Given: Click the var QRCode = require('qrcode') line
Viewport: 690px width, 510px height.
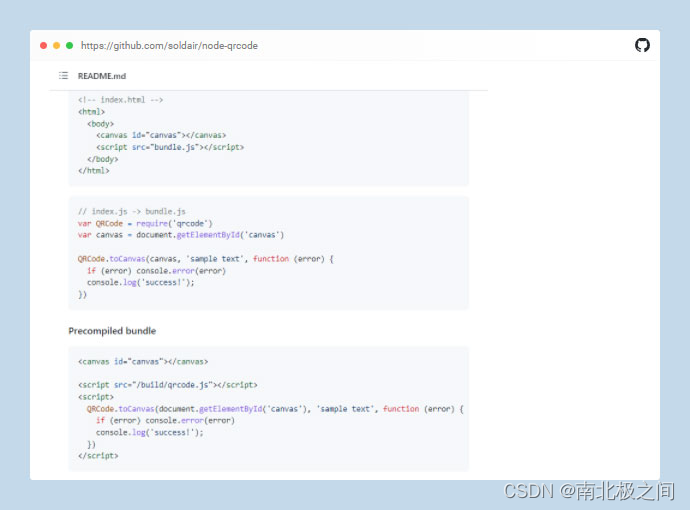Looking at the screenshot, I should pos(145,224).
